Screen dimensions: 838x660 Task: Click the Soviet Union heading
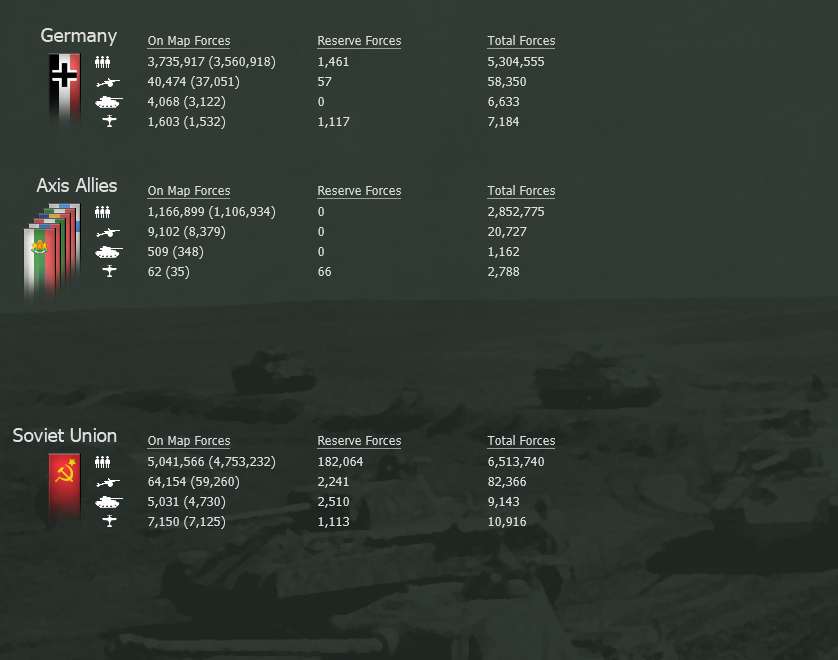[65, 436]
